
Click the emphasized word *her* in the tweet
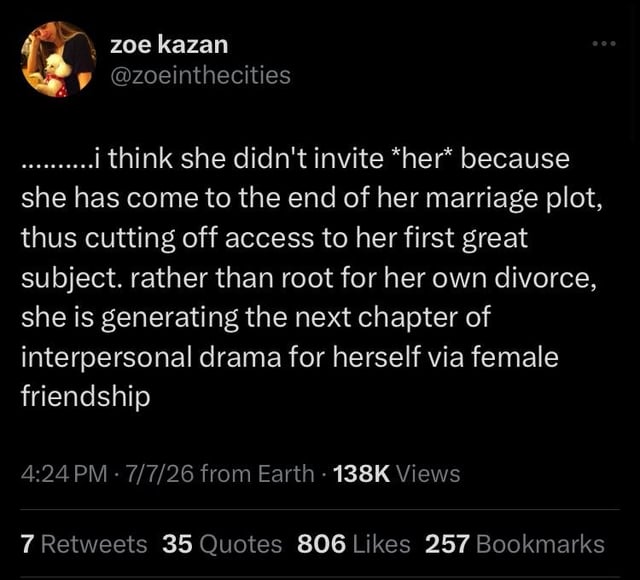[x=418, y=159]
